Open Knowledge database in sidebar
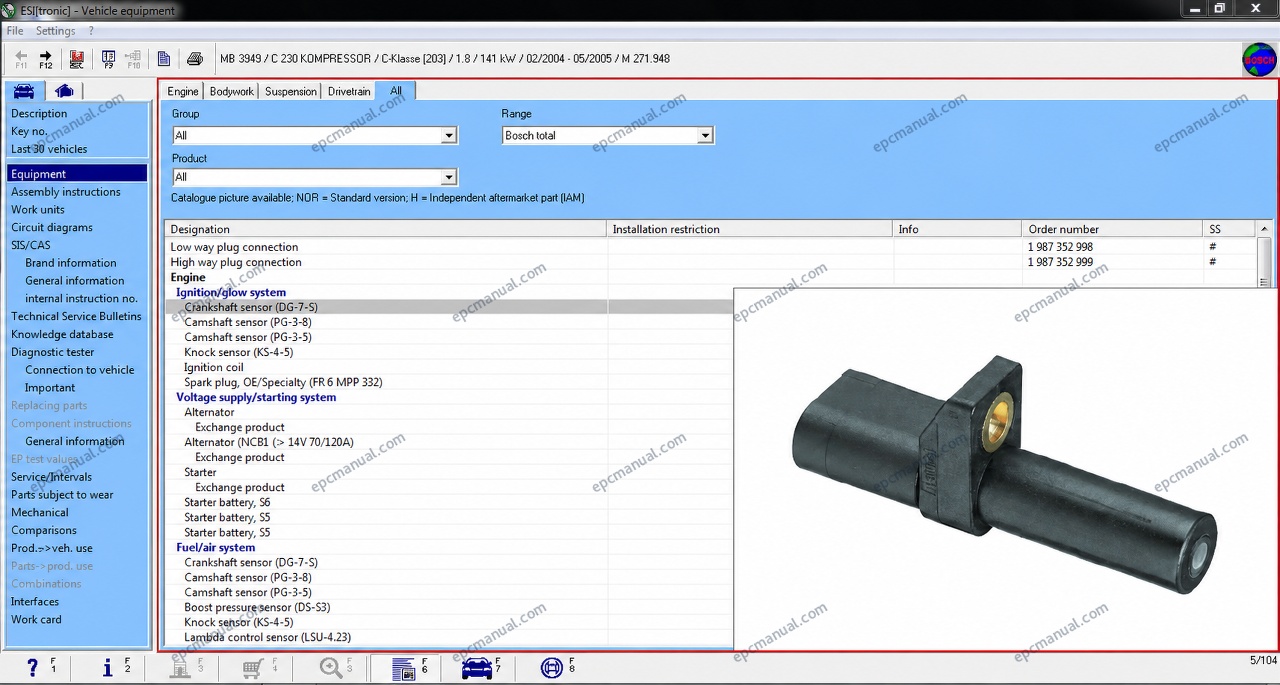The height and width of the screenshot is (685, 1280). [62, 334]
